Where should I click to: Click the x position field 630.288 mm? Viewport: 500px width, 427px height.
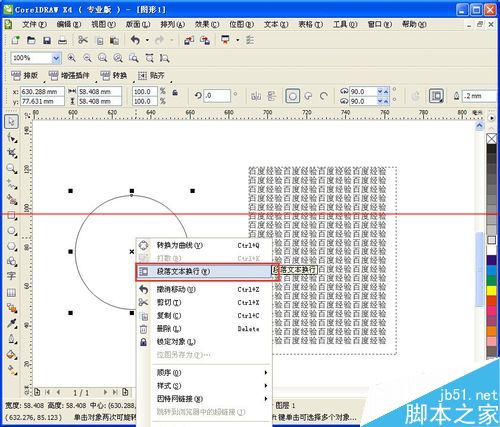coord(42,91)
